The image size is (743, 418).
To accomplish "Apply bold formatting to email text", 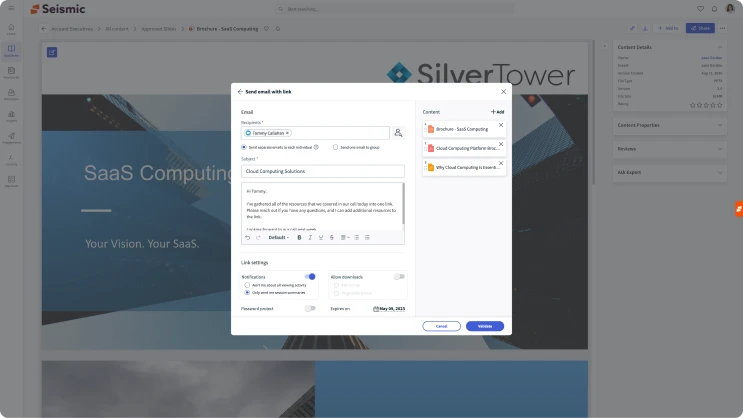I will click(299, 237).
